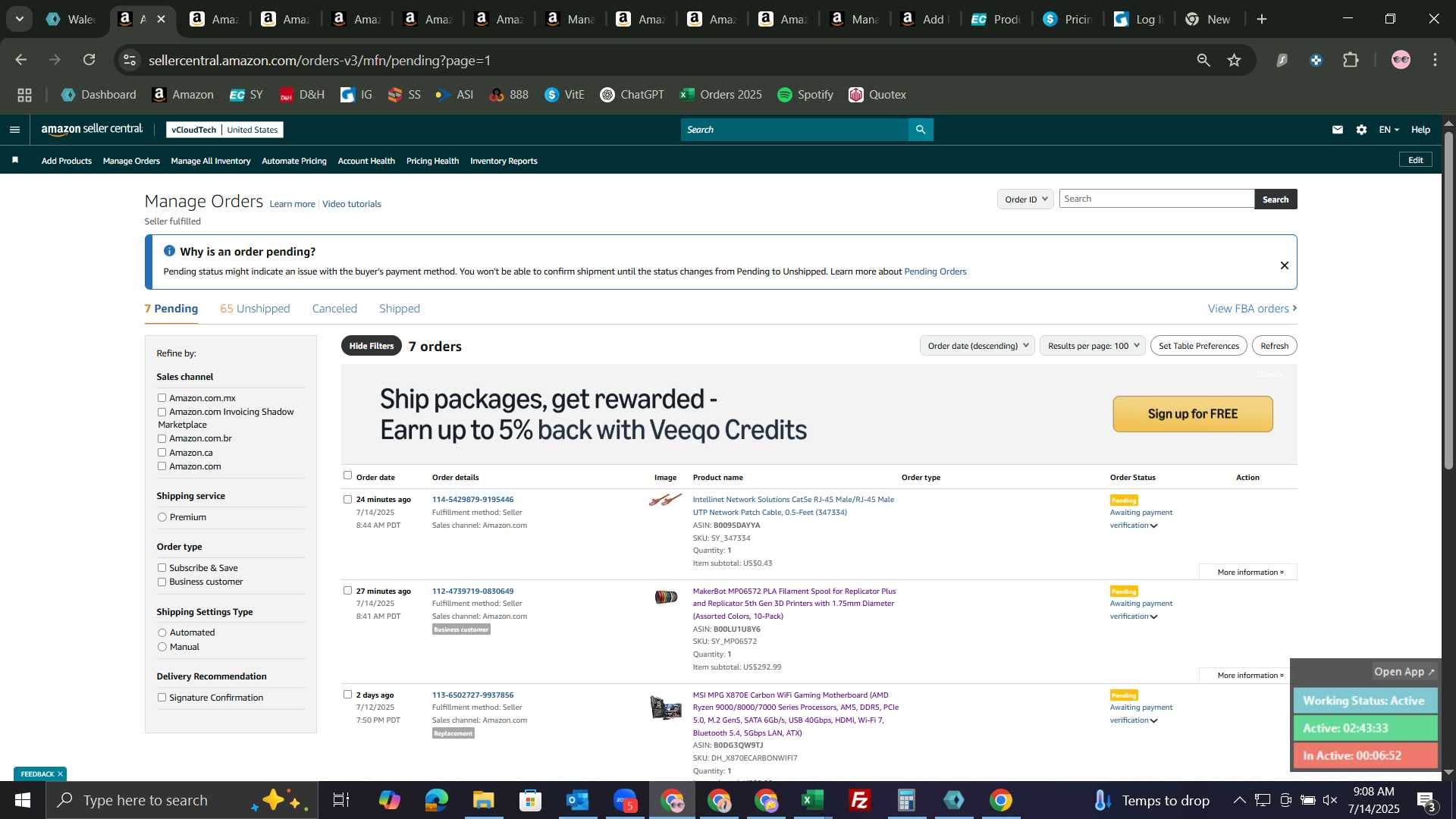Image resolution: width=1456 pixels, height=819 pixels.
Task: Open the apps grid in bookmarks bar
Action: (x=24, y=95)
